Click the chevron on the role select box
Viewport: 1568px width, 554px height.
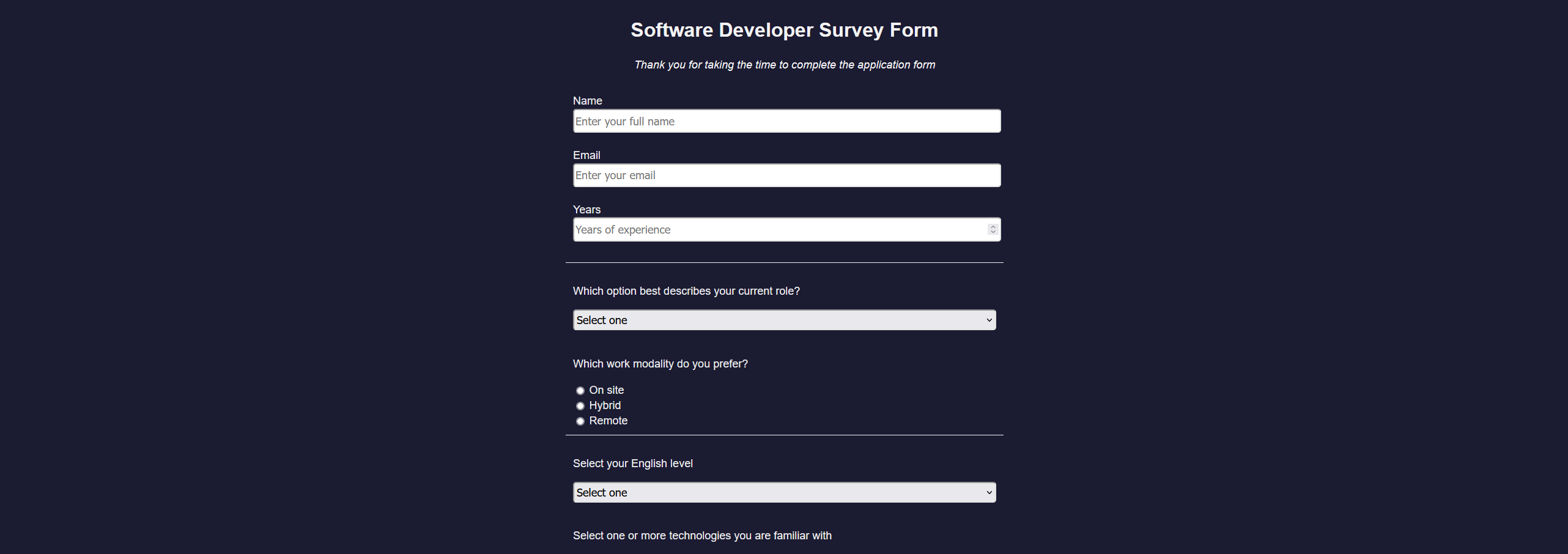coord(989,320)
